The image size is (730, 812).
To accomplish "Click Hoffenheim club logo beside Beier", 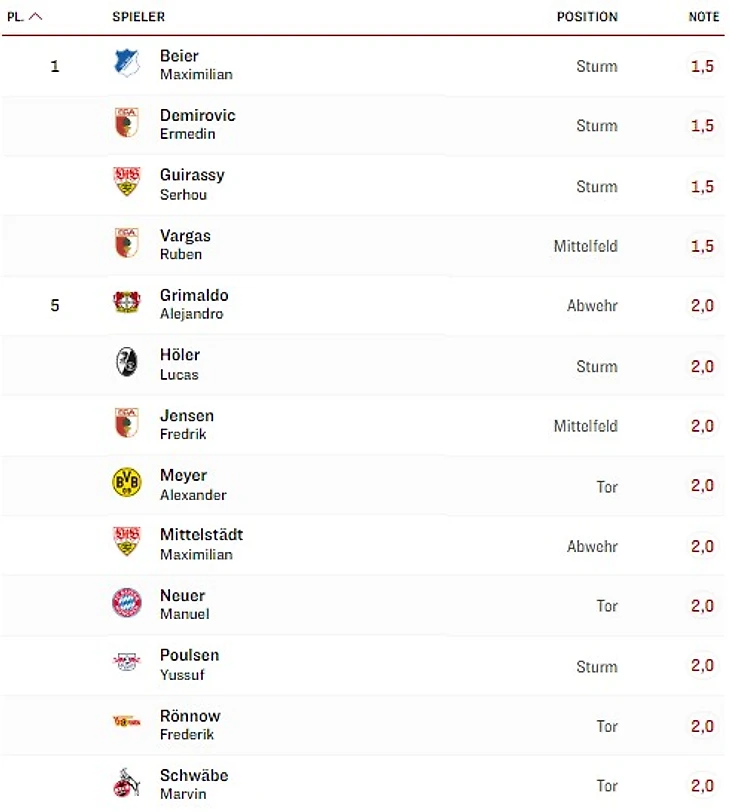I will [127, 65].
